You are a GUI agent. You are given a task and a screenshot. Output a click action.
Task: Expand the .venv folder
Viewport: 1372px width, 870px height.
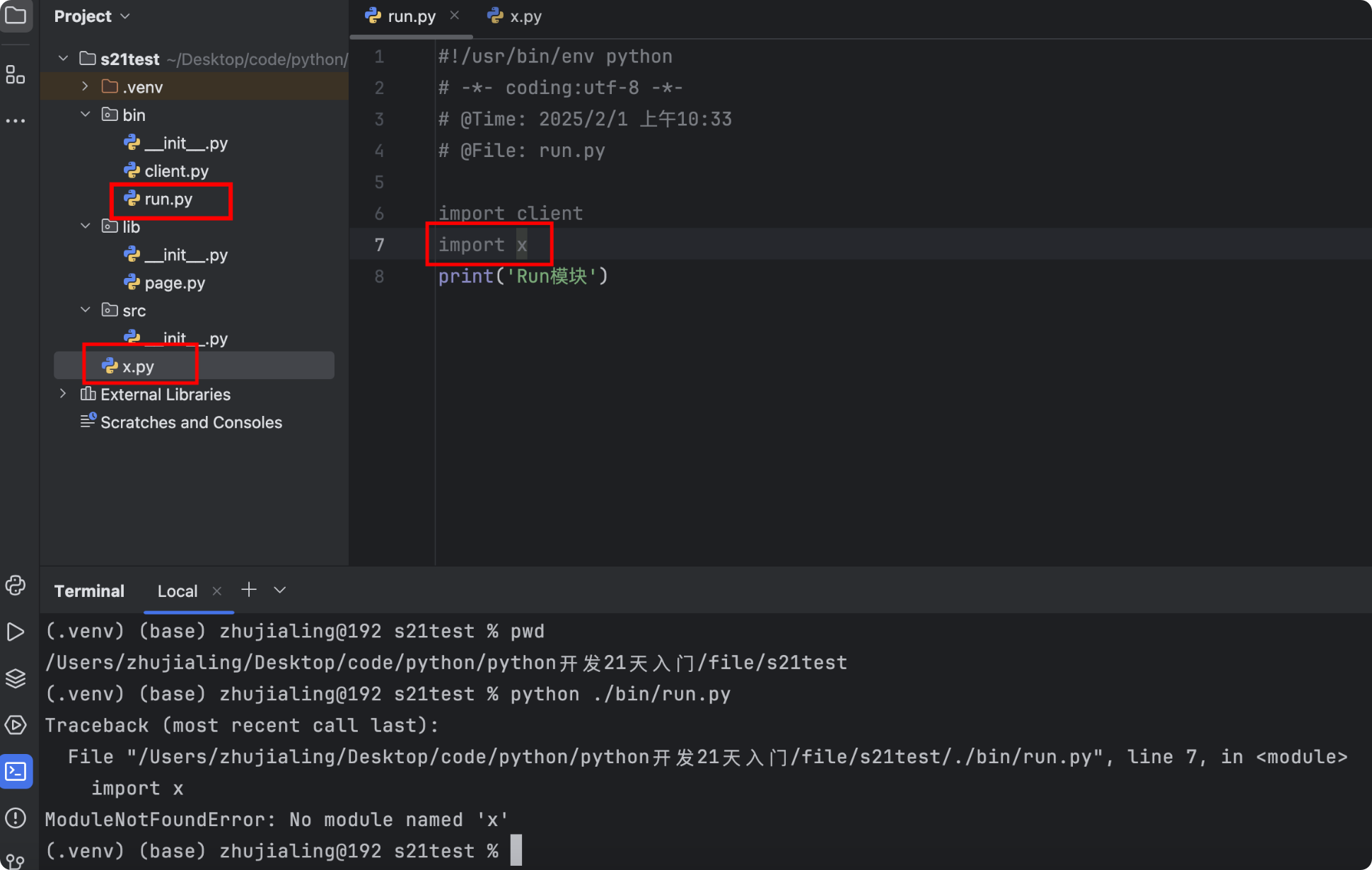pos(85,86)
